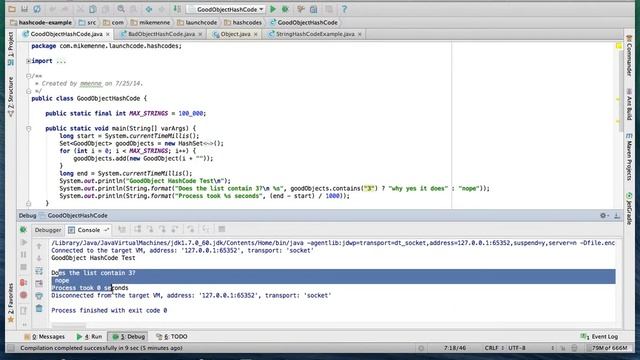640x360 pixels.
Task: Open View Breakpoints with the red double-dot icon
Action: coord(24,282)
